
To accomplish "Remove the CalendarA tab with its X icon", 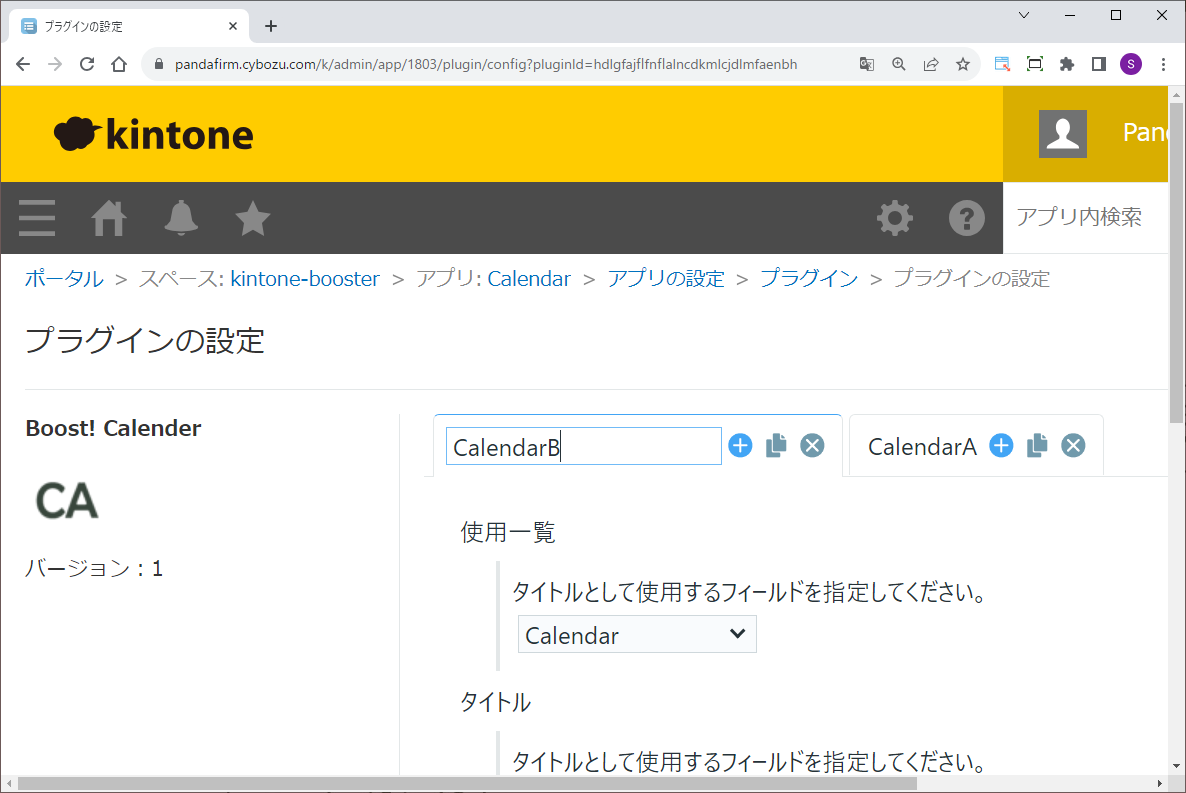I will 1073,446.
